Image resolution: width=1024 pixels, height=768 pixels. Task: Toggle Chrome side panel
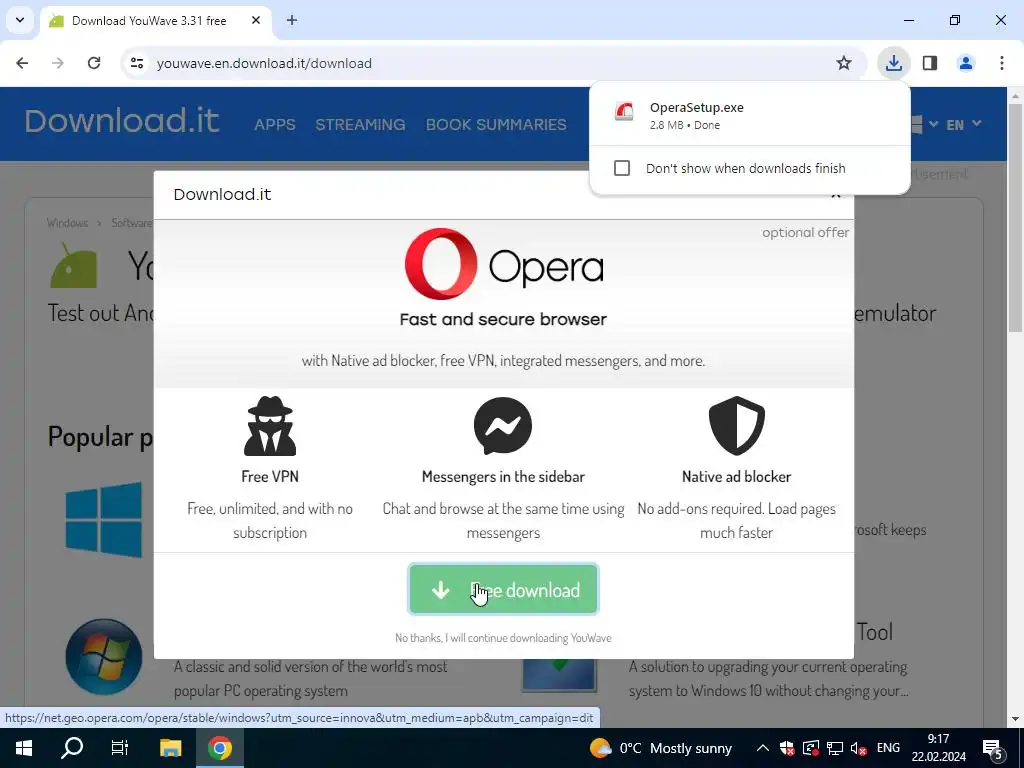(930, 63)
